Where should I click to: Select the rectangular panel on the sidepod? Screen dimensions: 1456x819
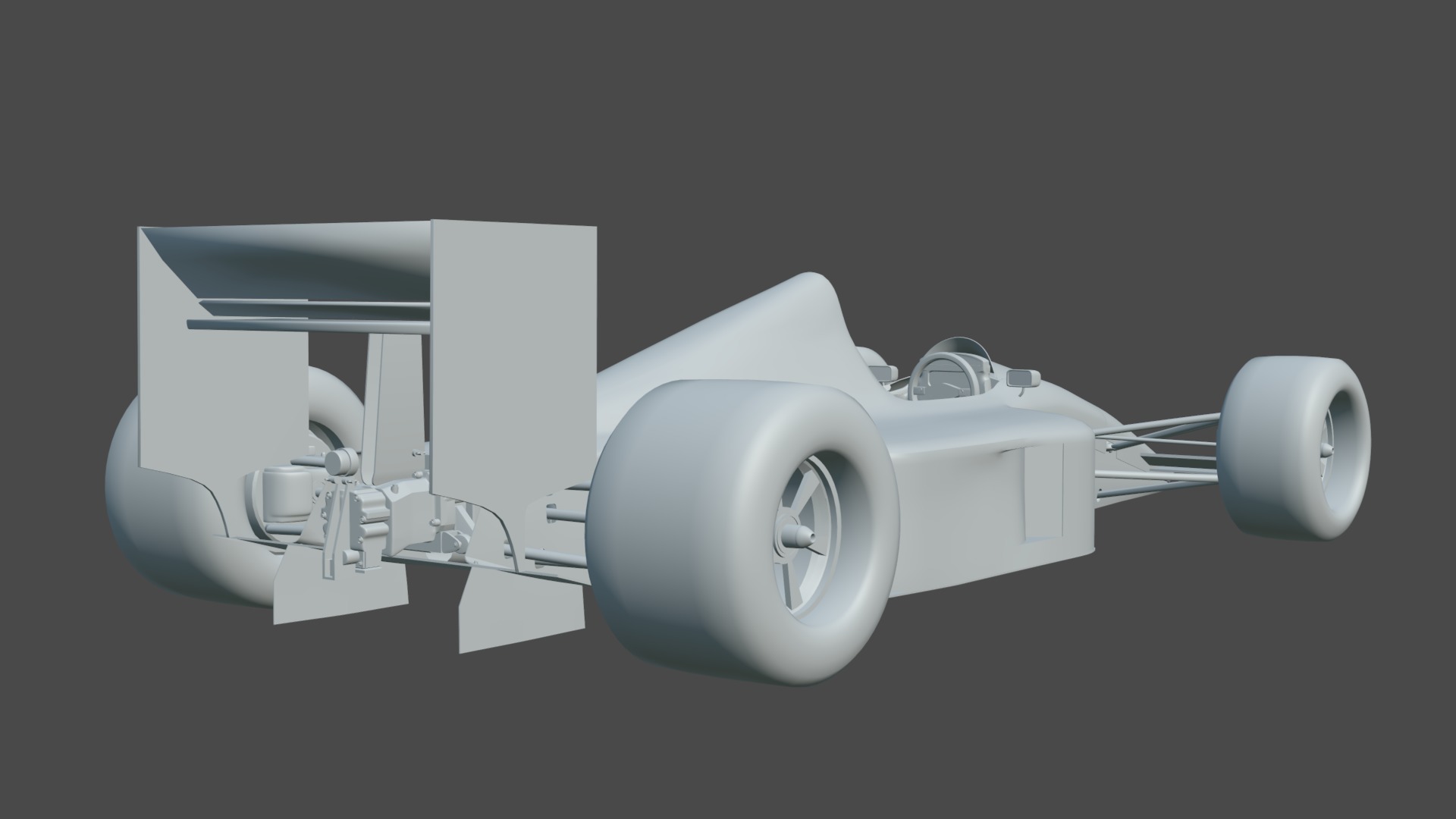1043,491
